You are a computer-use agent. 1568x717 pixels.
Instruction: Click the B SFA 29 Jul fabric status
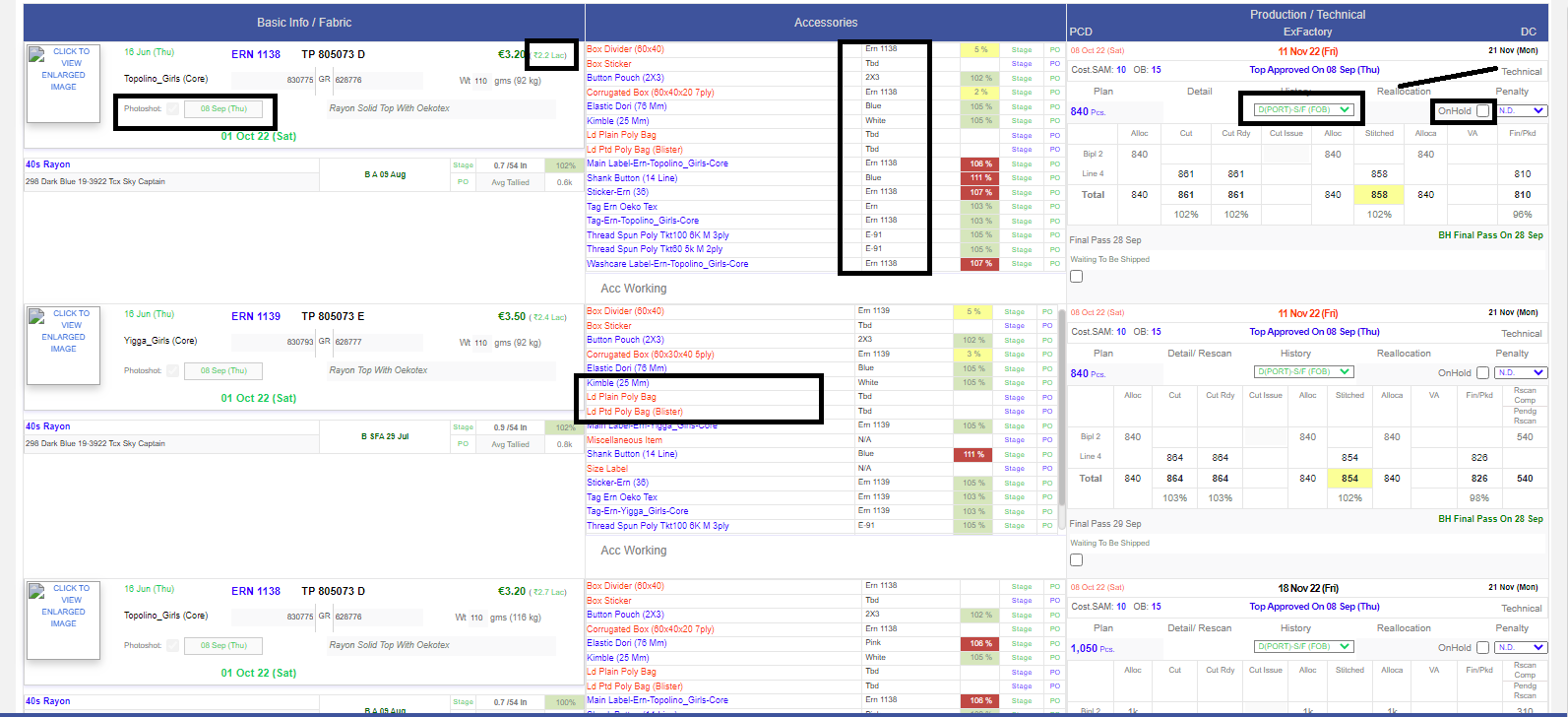coord(385,436)
